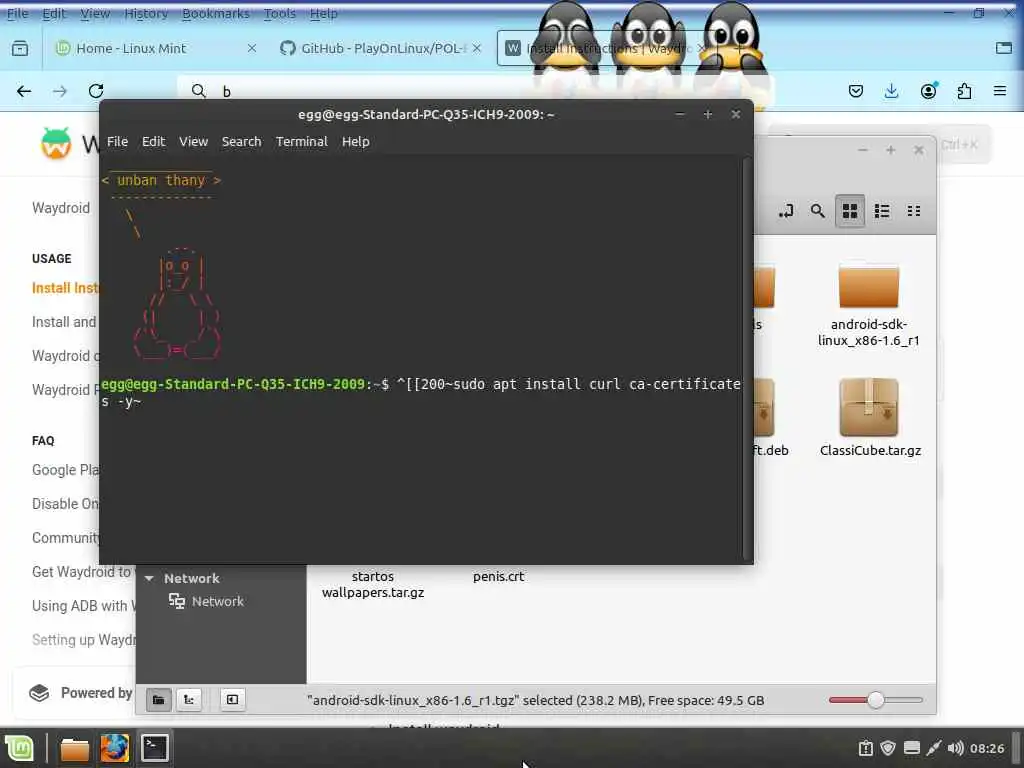This screenshot has width=1024, height=768.
Task: Switch file manager to list view
Action: [x=882, y=211]
